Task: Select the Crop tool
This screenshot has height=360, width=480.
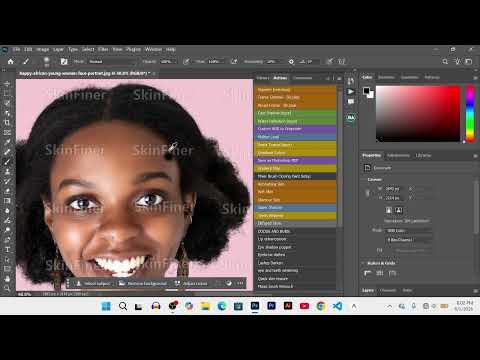Action: (x=7, y=122)
